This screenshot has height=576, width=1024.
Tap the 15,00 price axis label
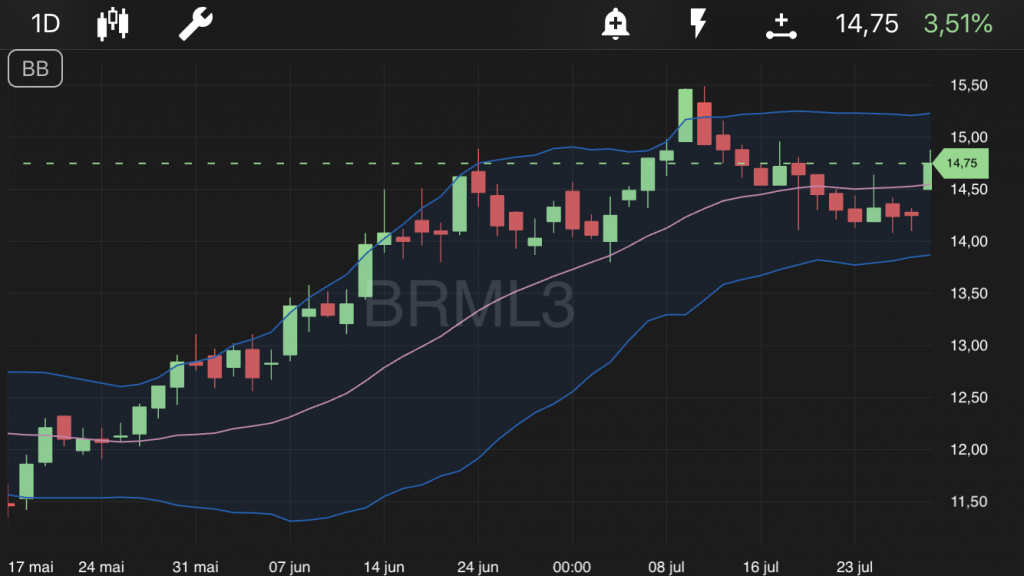click(x=968, y=137)
